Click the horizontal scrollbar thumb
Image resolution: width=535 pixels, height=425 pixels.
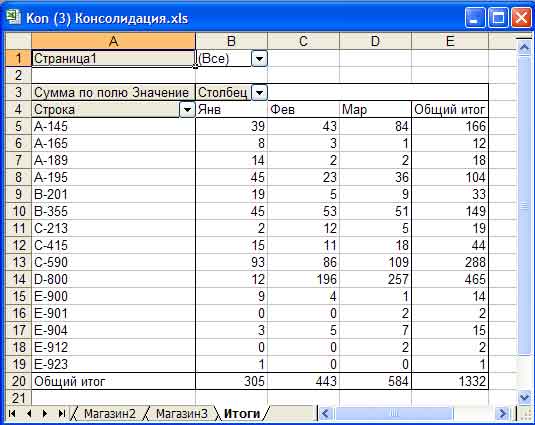[394, 414]
